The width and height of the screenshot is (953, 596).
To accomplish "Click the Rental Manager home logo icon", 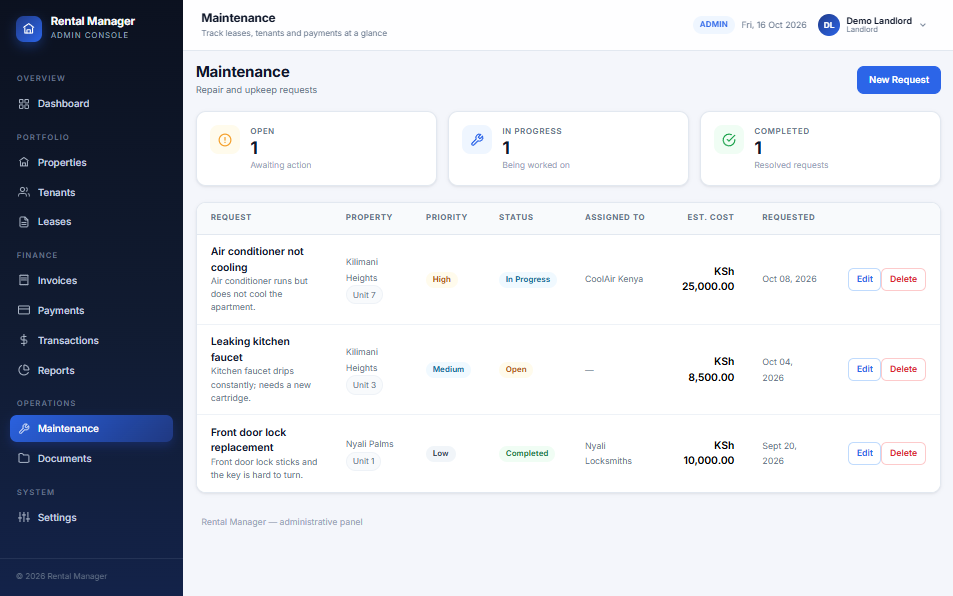I will click(x=29, y=29).
